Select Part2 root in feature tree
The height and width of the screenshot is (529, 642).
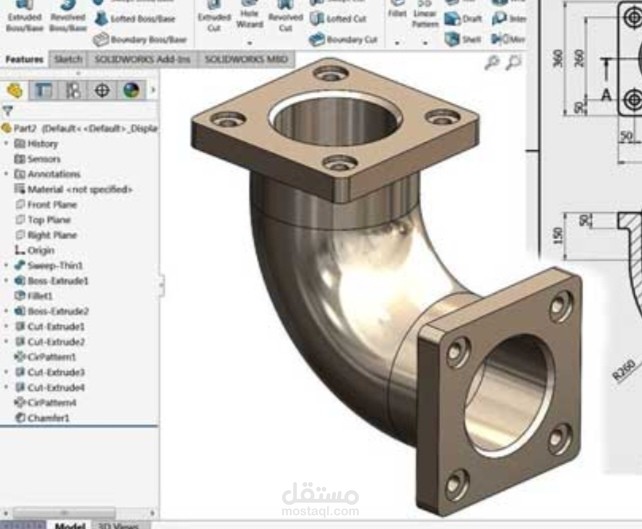tap(79, 128)
